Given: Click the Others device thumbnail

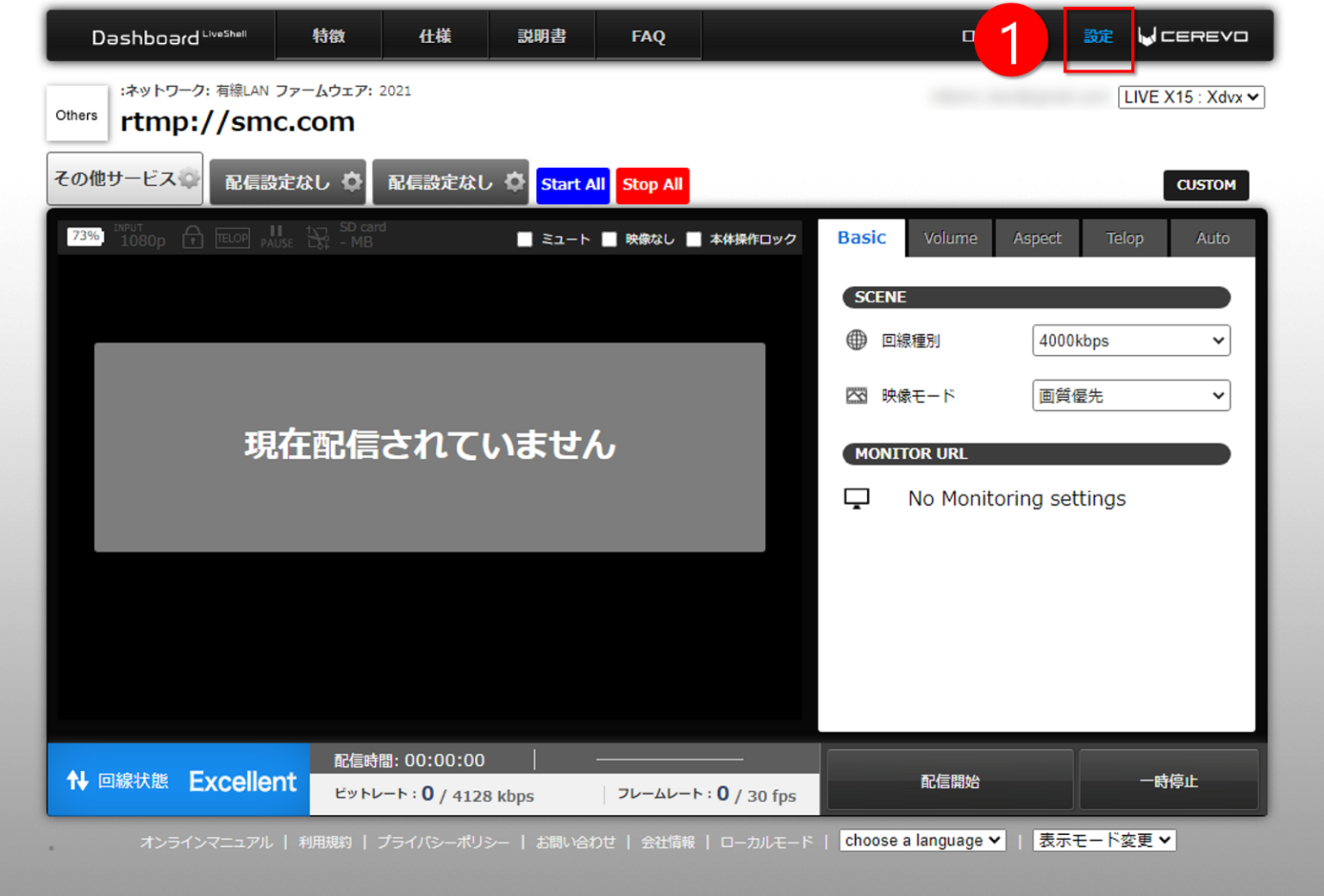Looking at the screenshot, I should coord(76,113).
